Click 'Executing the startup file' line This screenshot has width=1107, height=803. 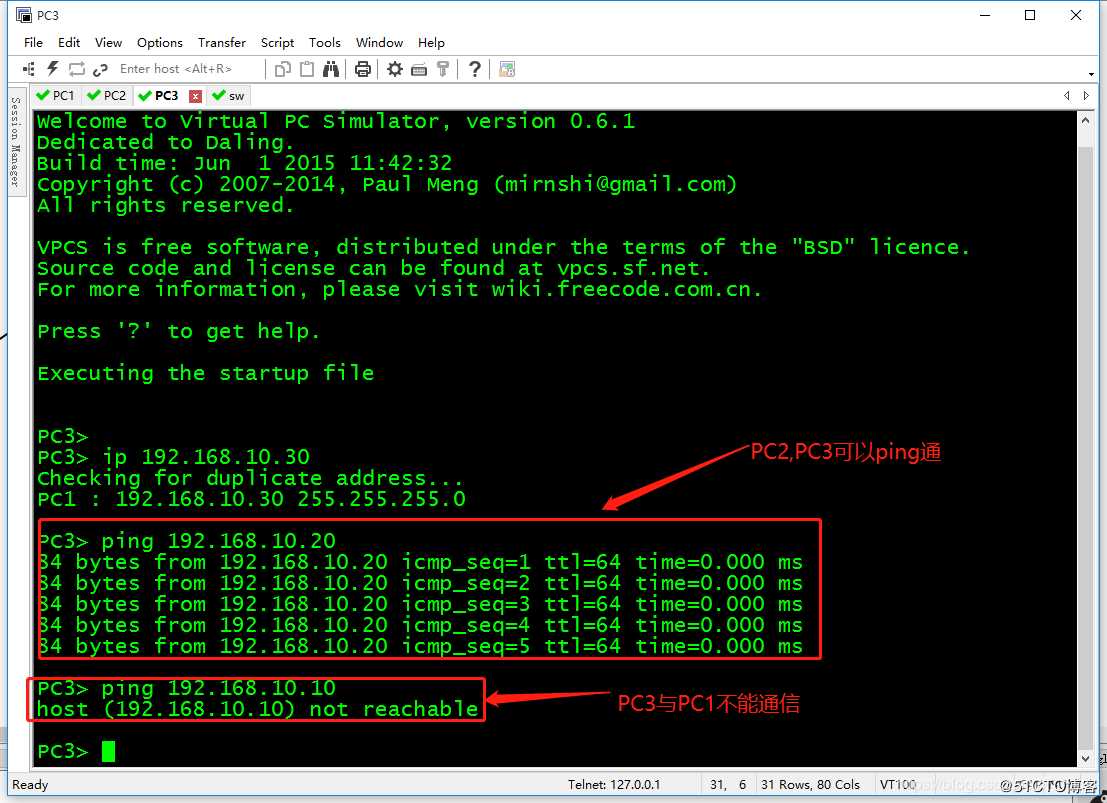[205, 373]
